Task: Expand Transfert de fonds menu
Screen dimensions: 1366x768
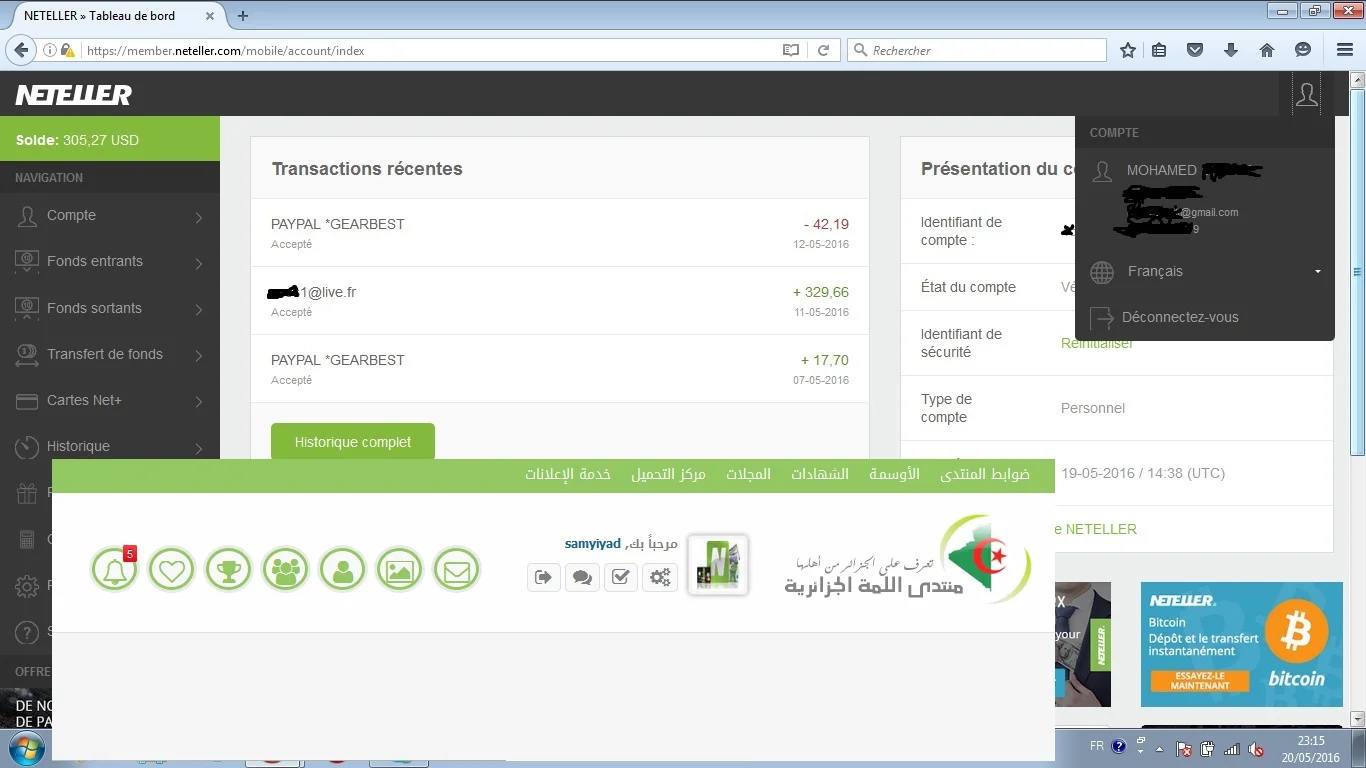Action: [110, 354]
